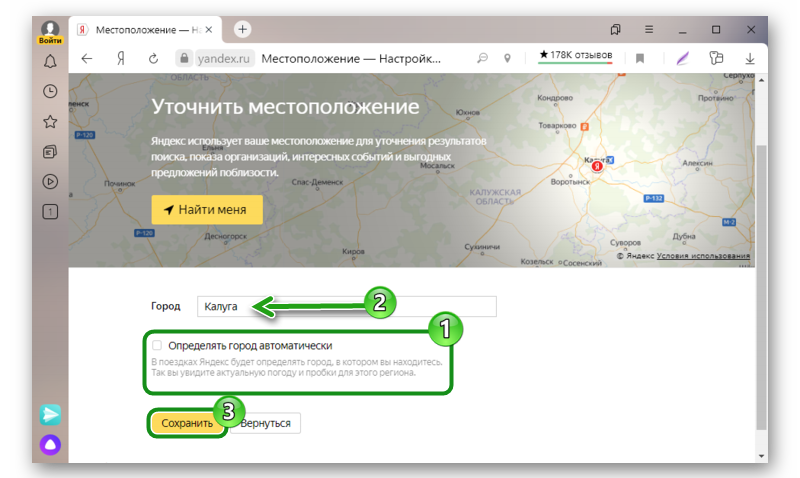Toggle Определять город автоматически checkbox

157,345
